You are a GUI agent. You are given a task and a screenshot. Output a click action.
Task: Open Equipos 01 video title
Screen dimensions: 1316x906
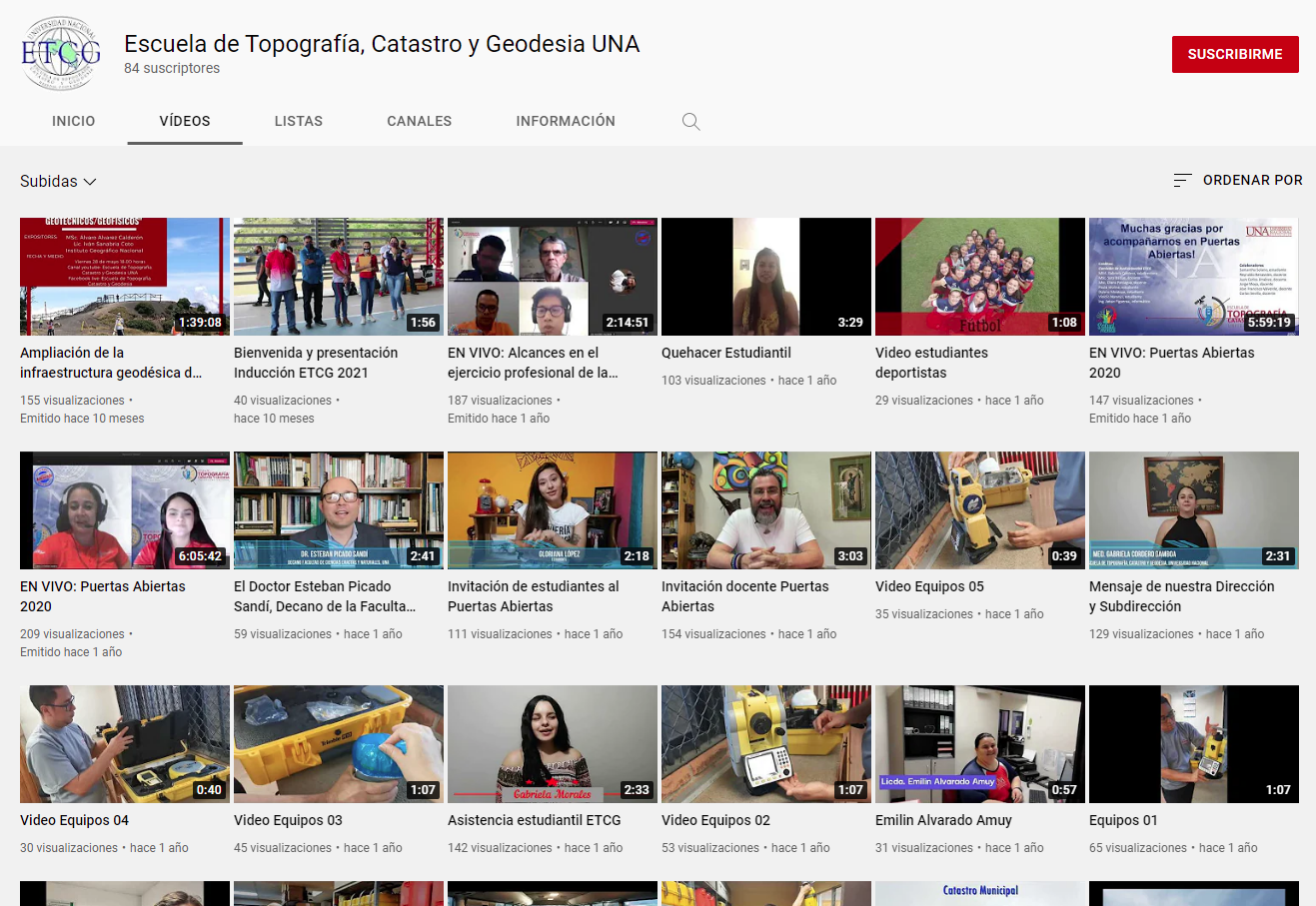[x=1123, y=820]
